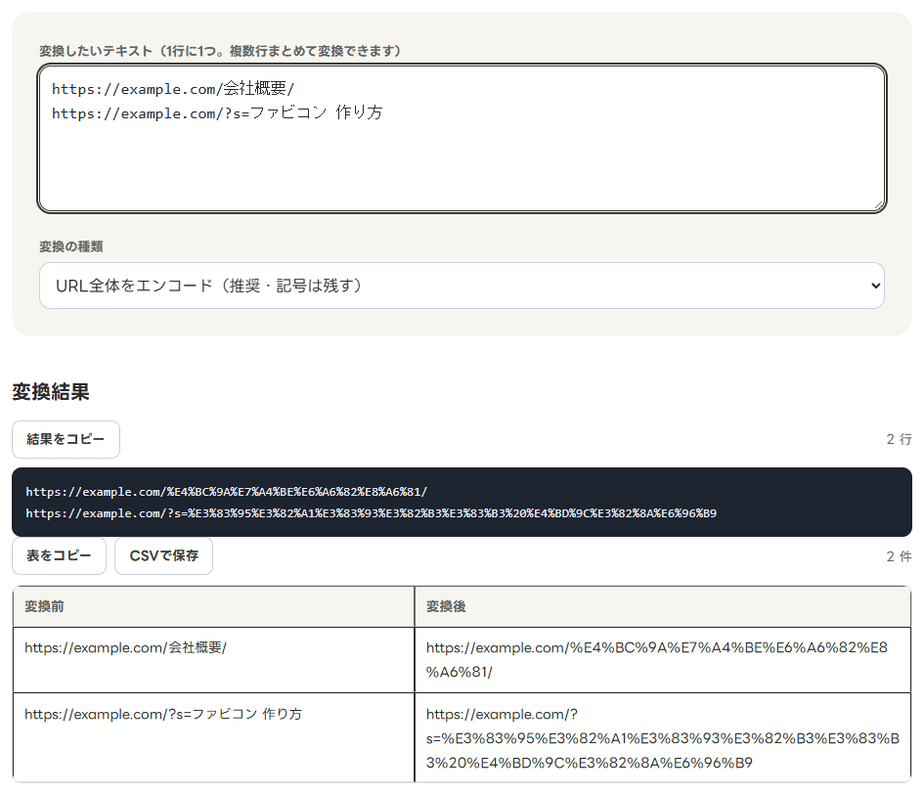Click the second encoded line with ?s= in the dark box

click(371, 513)
